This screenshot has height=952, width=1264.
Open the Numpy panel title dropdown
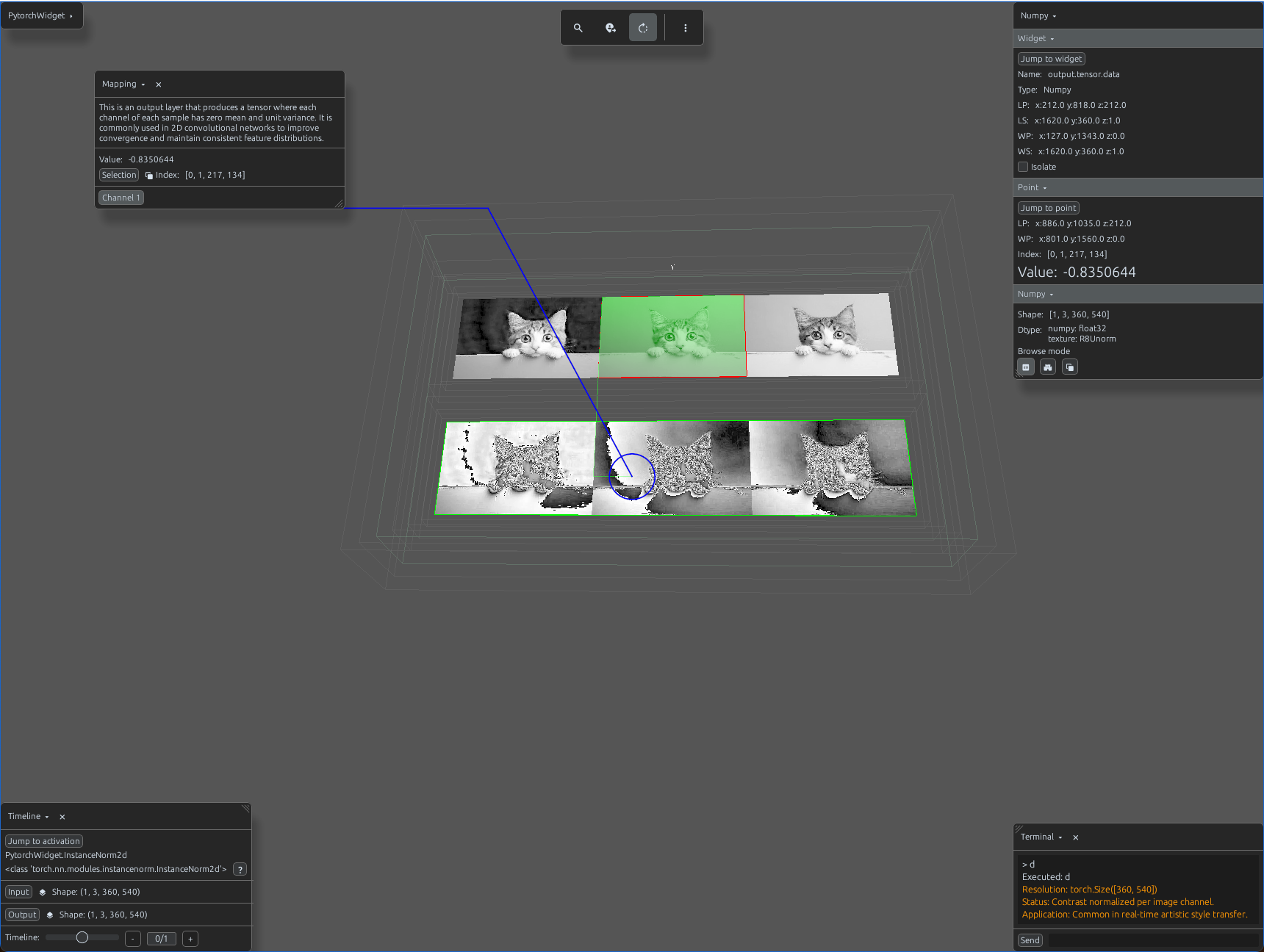tap(1038, 15)
